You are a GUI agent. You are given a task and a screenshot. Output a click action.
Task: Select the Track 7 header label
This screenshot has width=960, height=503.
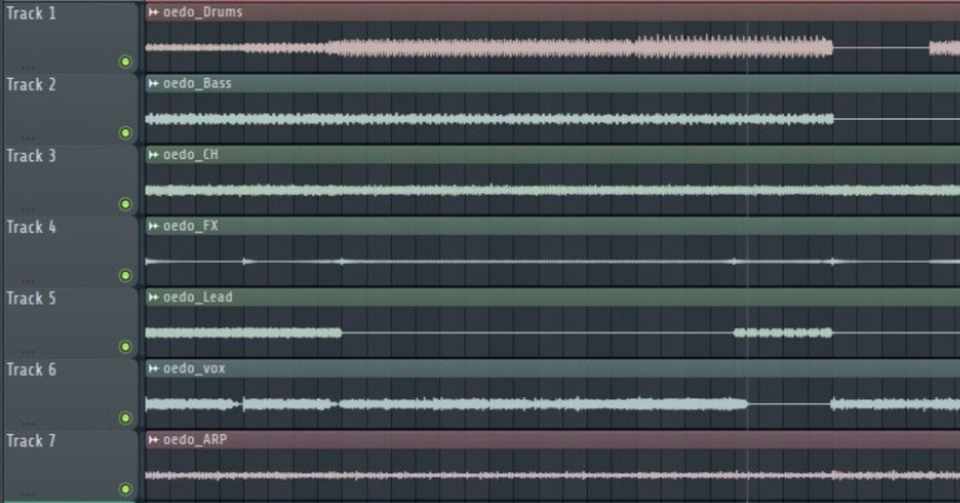tap(31, 441)
